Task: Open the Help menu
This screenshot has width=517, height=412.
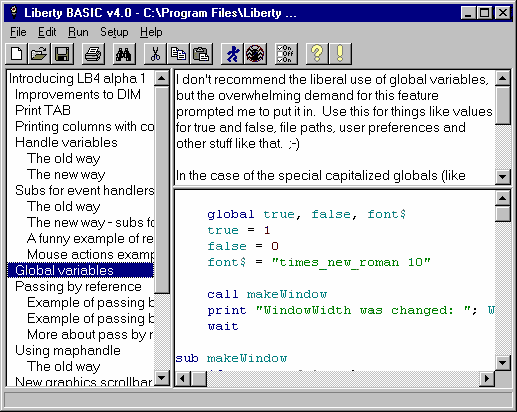Action: [x=151, y=32]
